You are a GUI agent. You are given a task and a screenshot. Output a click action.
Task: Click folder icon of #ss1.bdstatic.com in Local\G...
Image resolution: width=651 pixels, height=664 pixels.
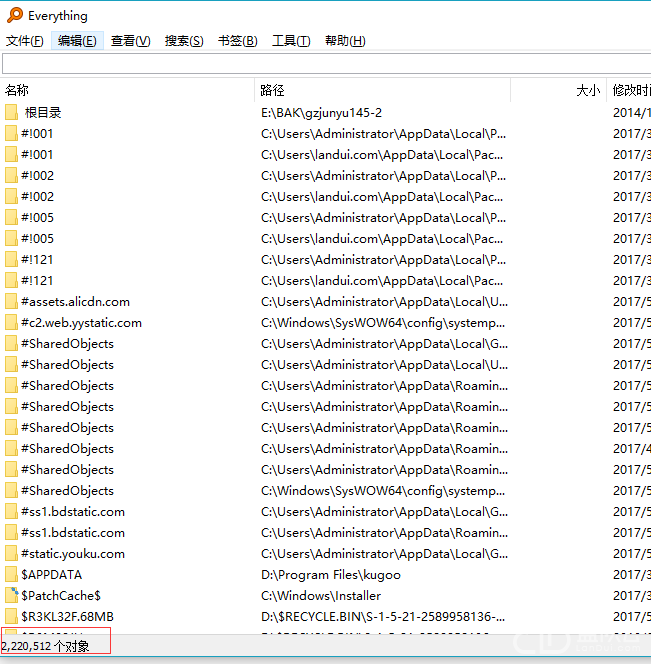pyautogui.click(x=11, y=512)
